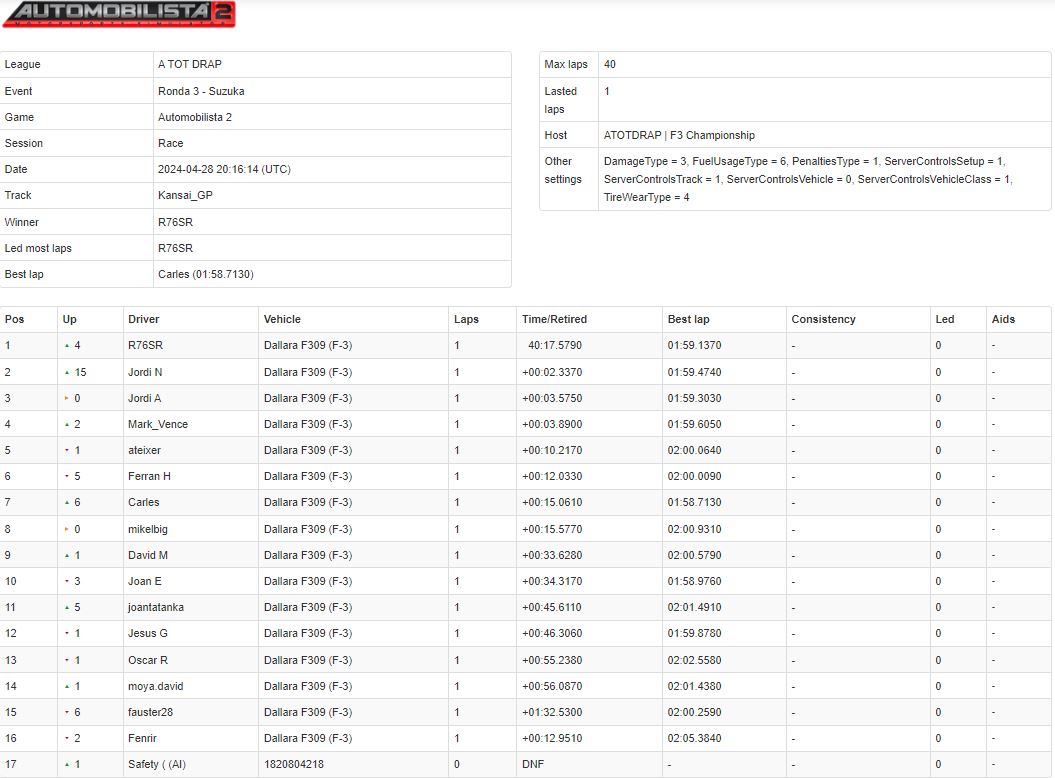Select driver name Jordi N
The image size is (1055, 778).
point(145,372)
